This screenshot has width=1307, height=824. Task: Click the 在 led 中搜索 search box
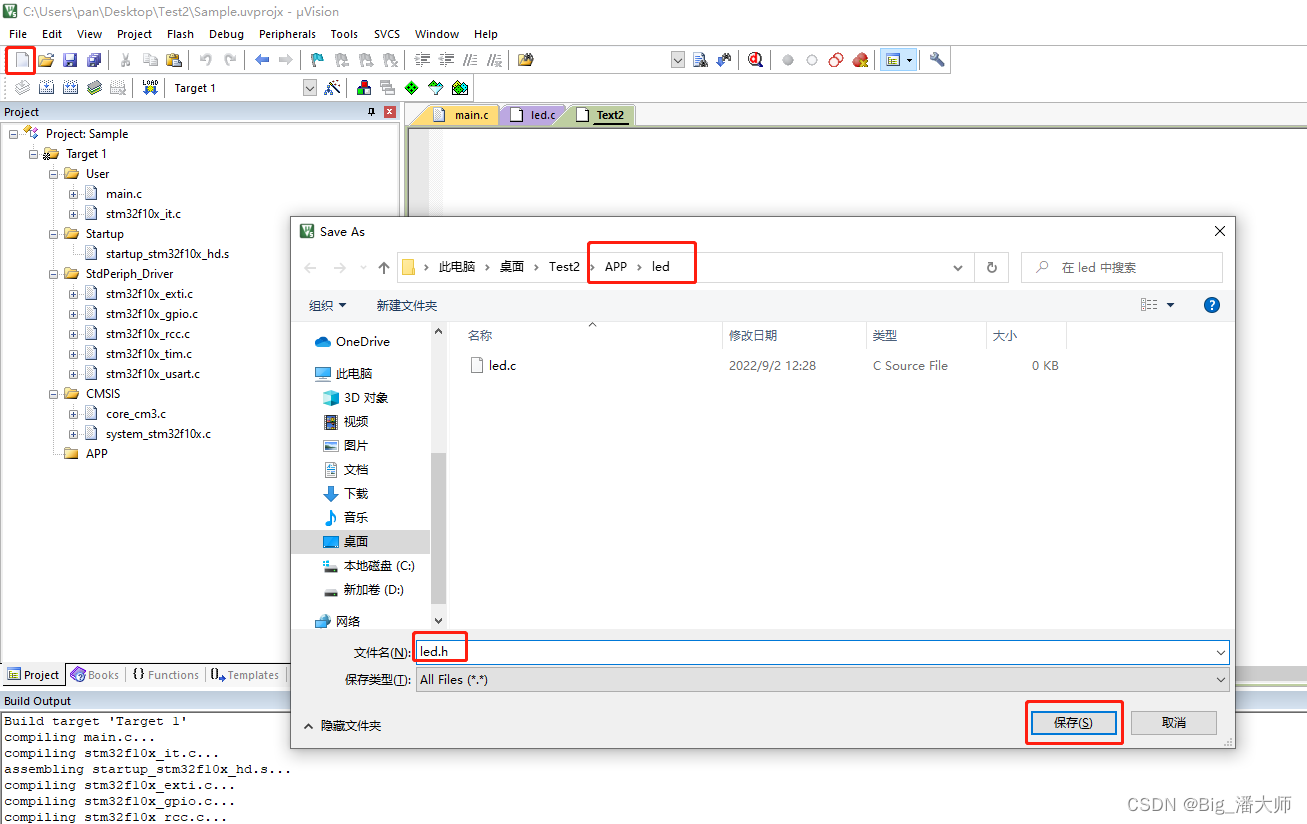pyautogui.click(x=1122, y=268)
